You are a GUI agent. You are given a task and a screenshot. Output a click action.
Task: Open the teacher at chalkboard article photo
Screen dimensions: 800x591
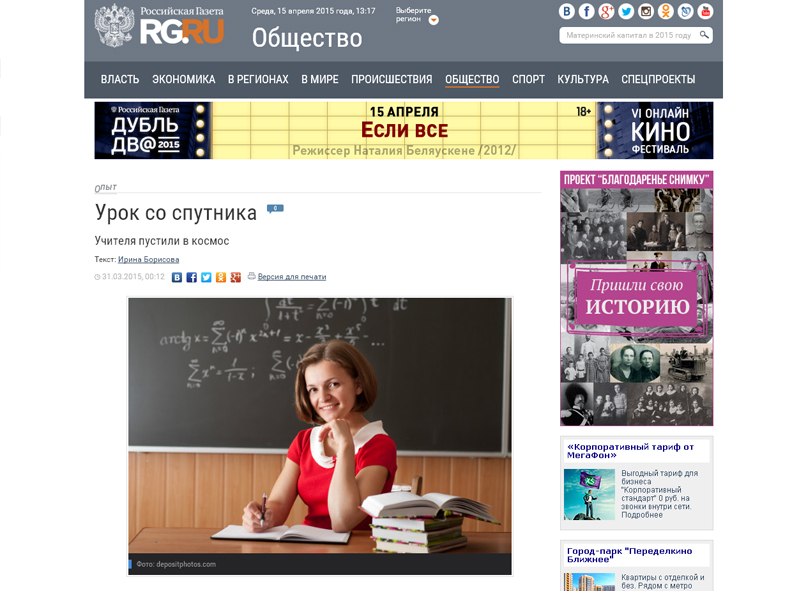click(x=320, y=426)
